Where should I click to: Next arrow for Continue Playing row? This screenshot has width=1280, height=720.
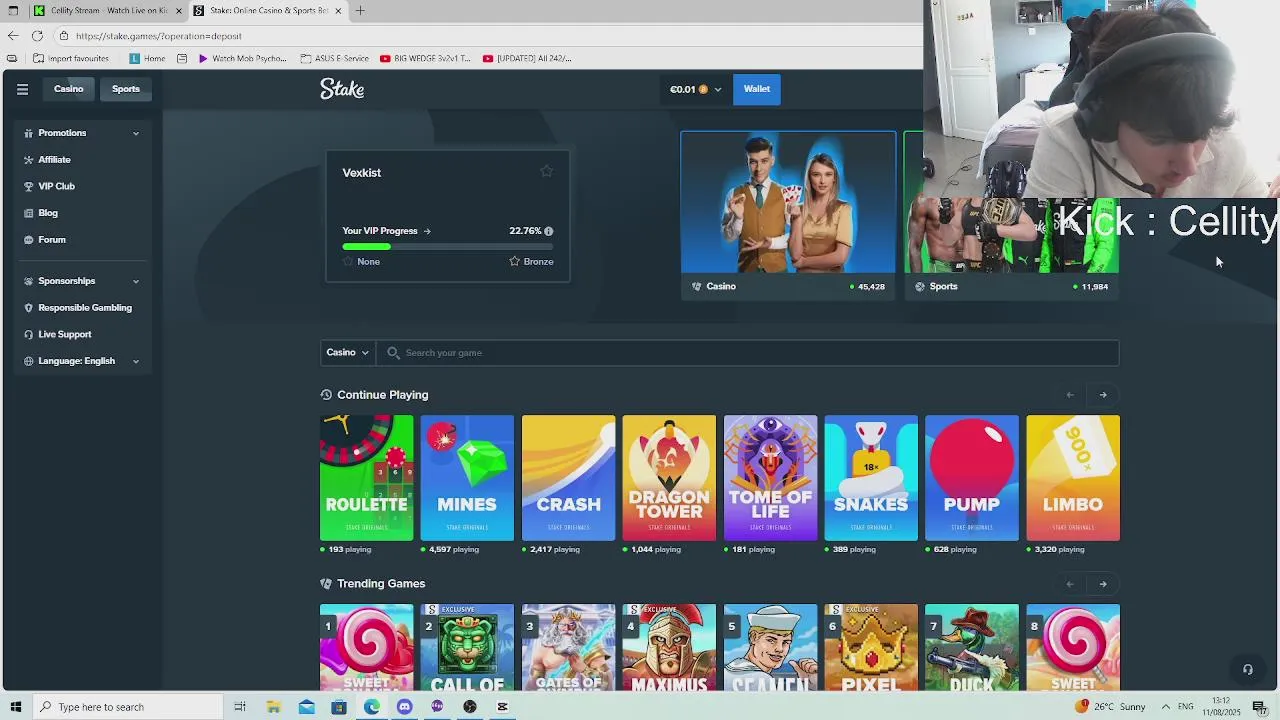click(1103, 395)
